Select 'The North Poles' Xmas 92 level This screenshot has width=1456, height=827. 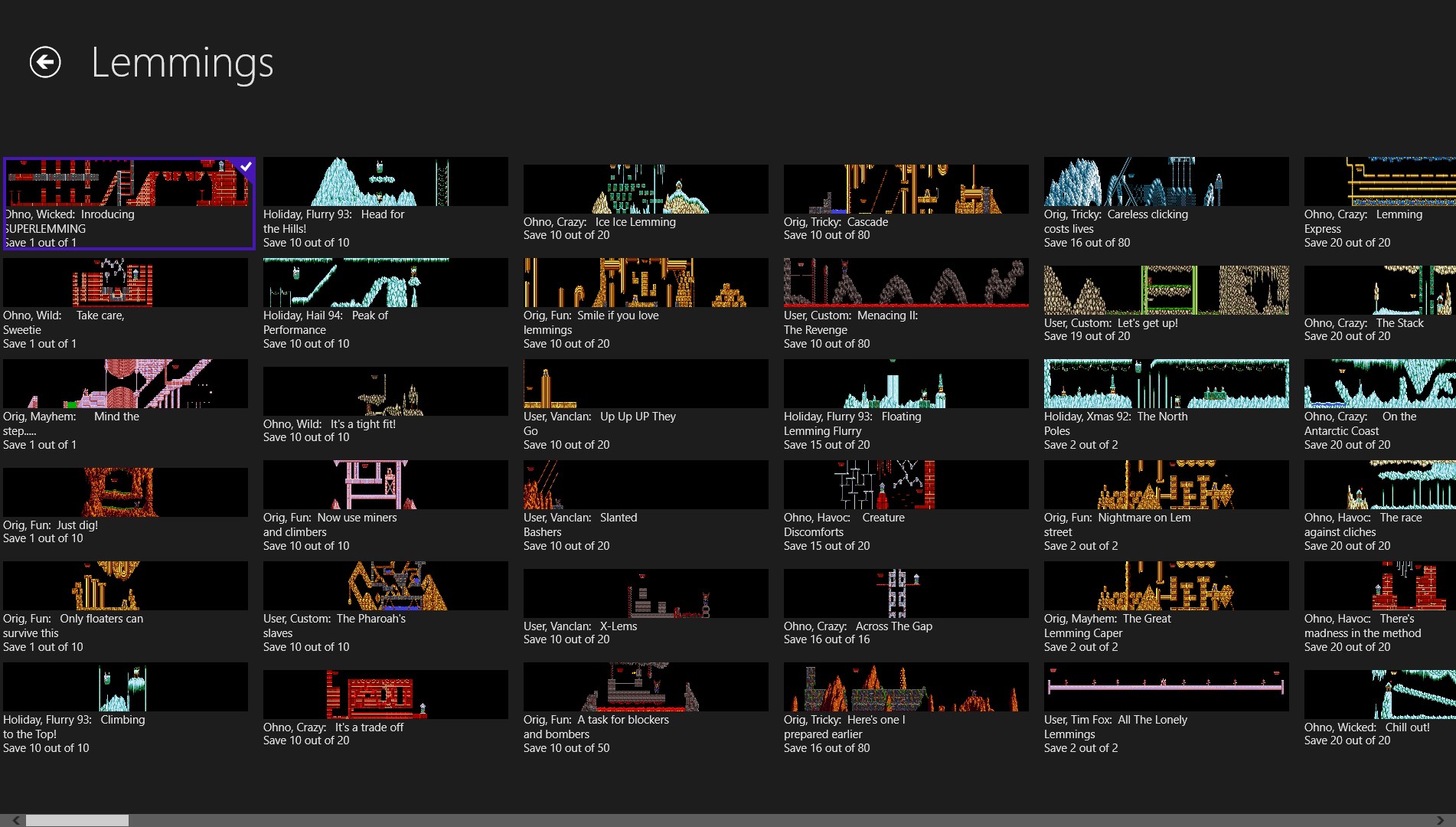[1167, 405]
